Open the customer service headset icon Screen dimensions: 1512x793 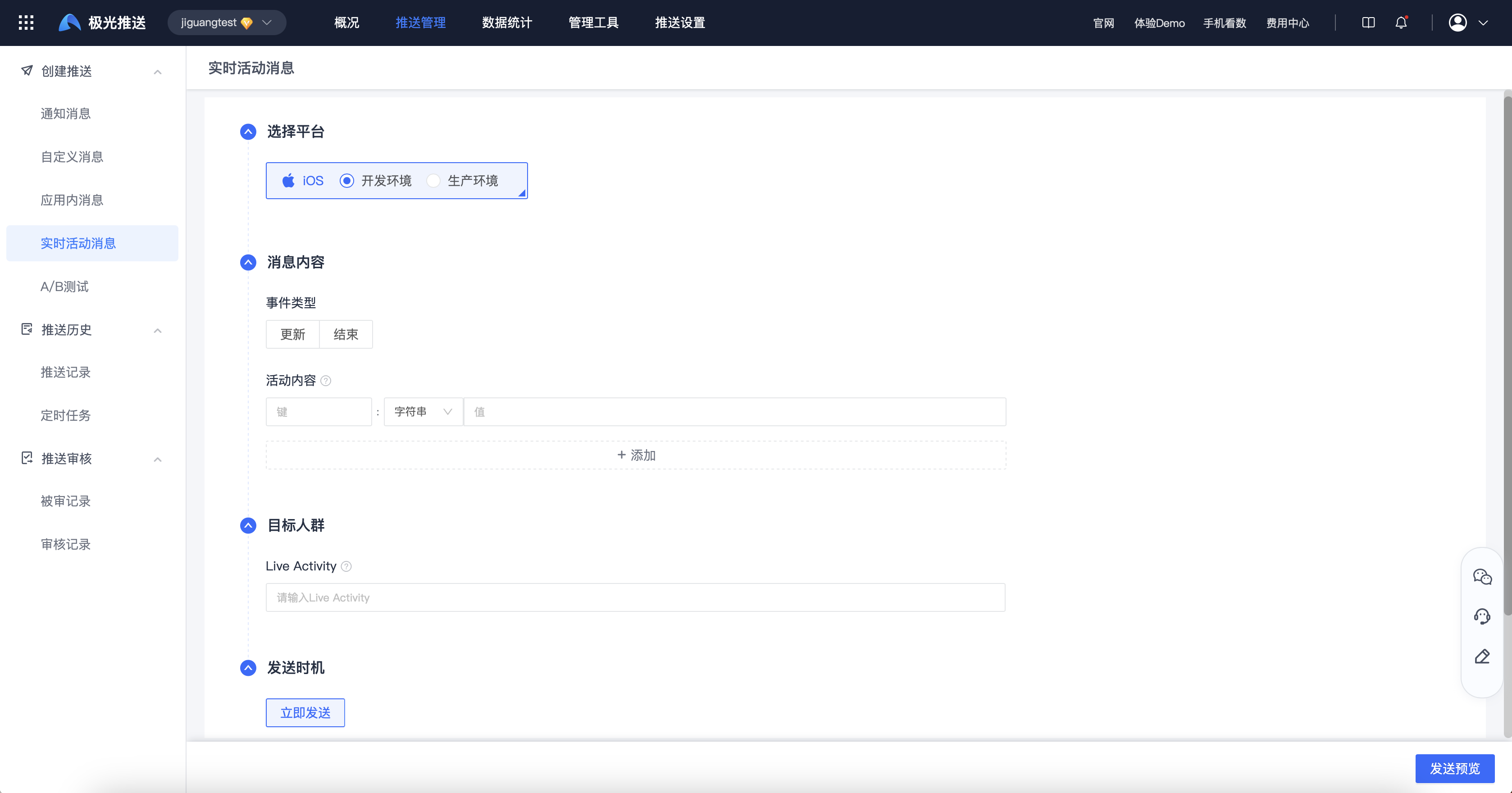1482,616
